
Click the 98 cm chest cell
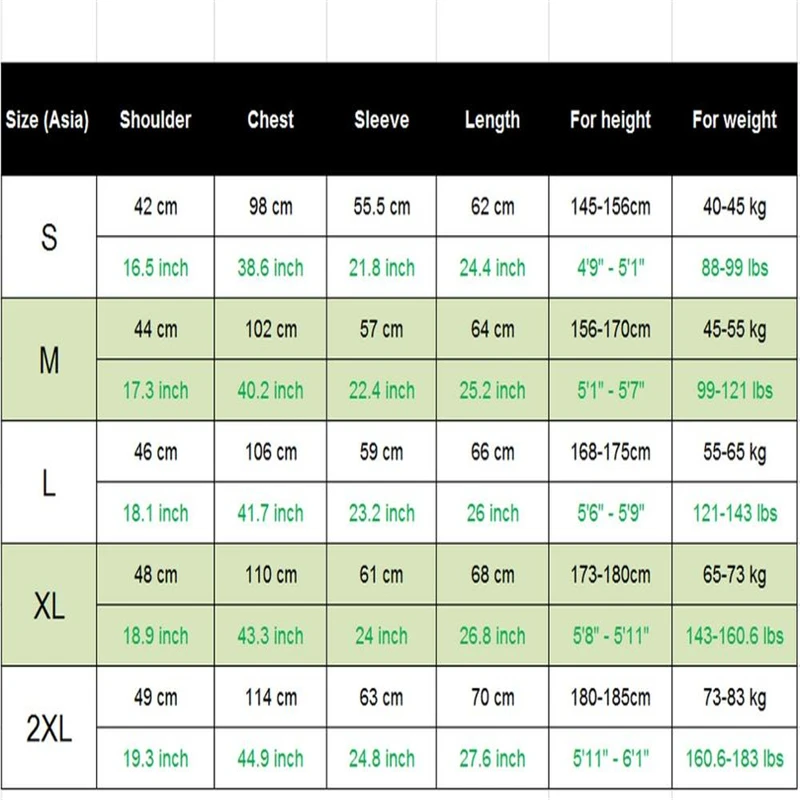point(270,207)
